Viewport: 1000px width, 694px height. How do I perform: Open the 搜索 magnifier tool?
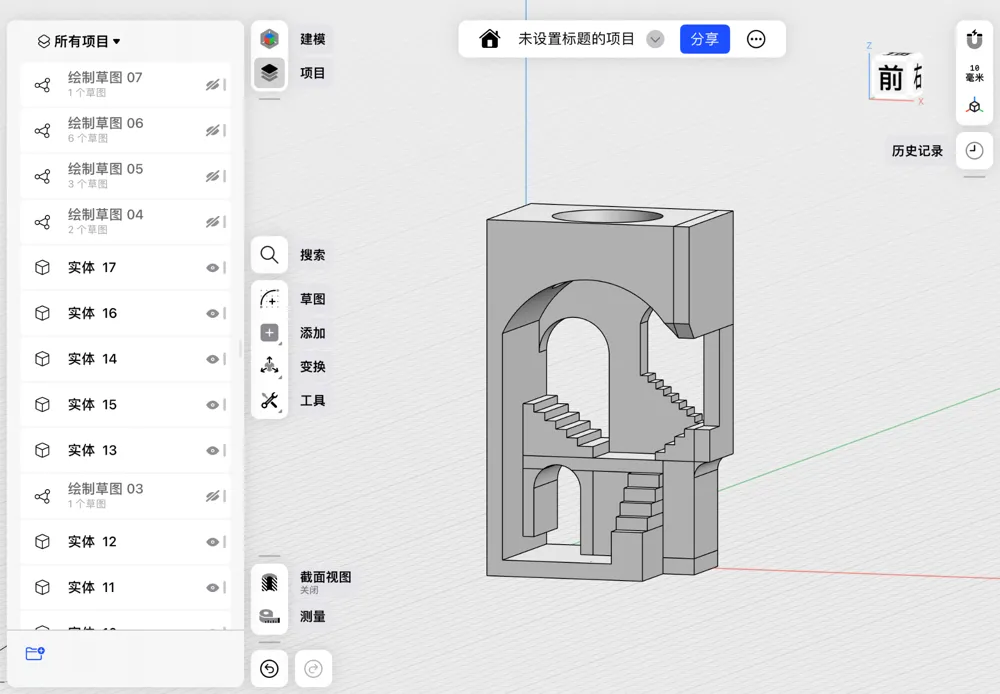269,255
